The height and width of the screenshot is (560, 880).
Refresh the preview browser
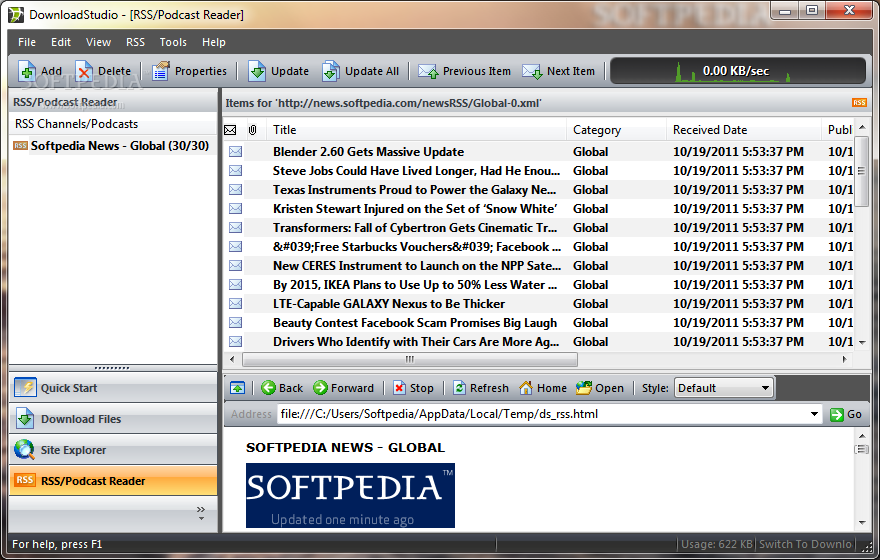point(481,388)
